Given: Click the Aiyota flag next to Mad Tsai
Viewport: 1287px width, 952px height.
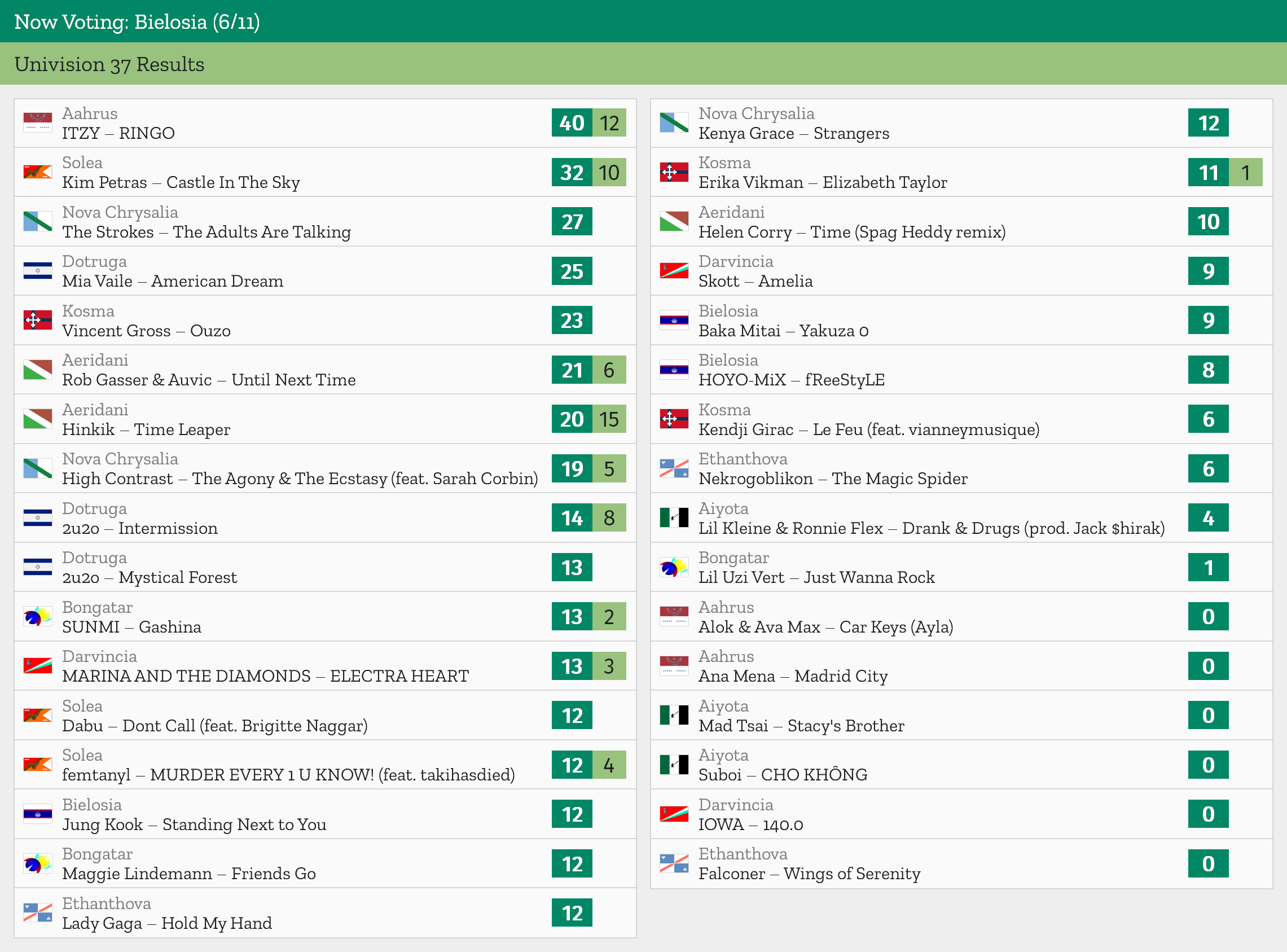Looking at the screenshot, I should [x=674, y=715].
